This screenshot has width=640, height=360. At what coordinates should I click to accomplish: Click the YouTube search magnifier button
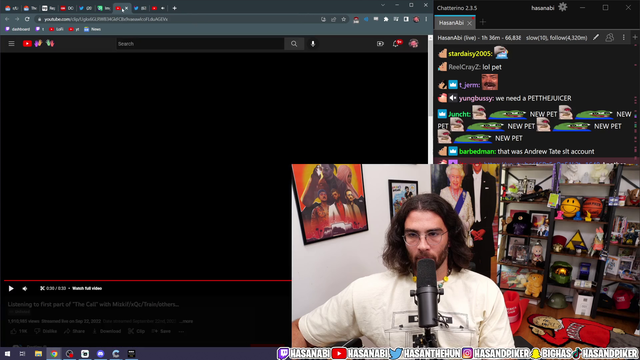pyautogui.click(x=294, y=44)
